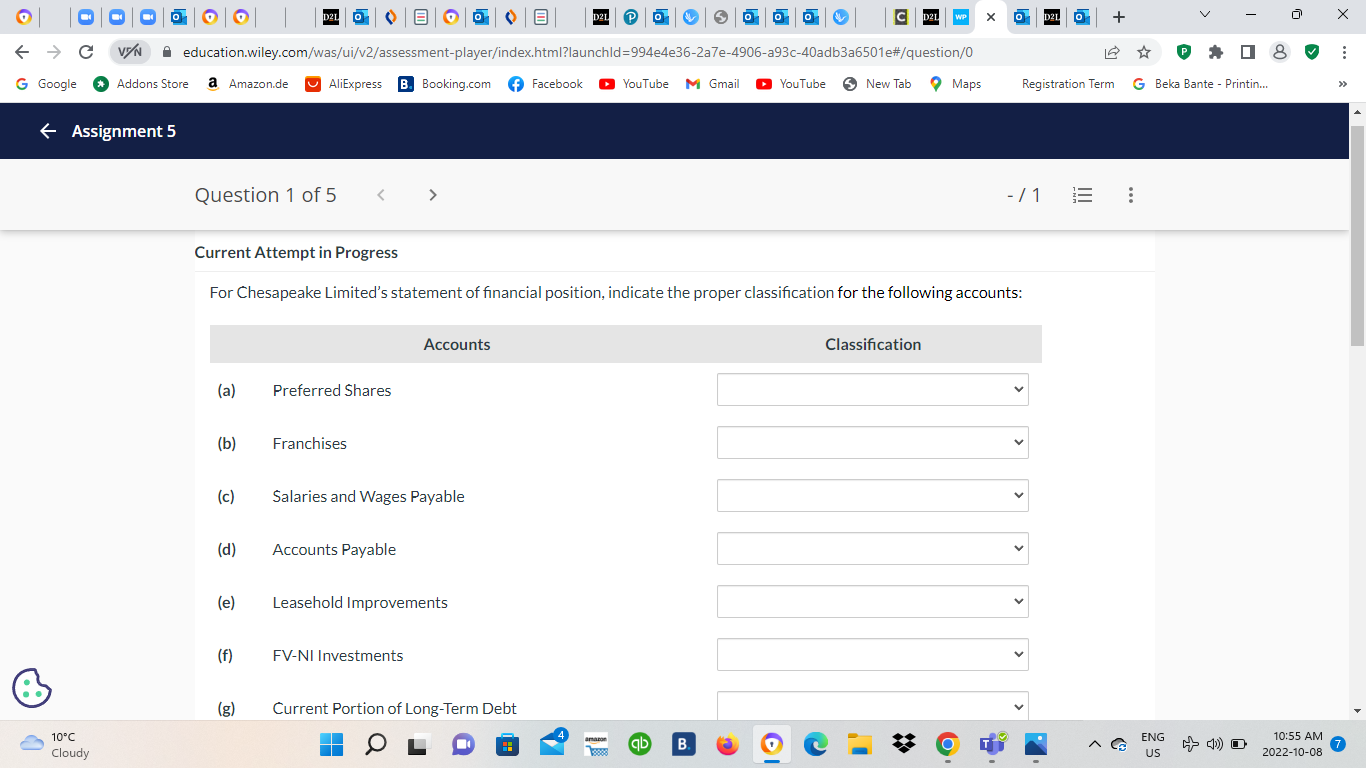Viewport: 1366px width, 768px height.
Task: Open the Windows Start menu
Action: click(x=331, y=744)
